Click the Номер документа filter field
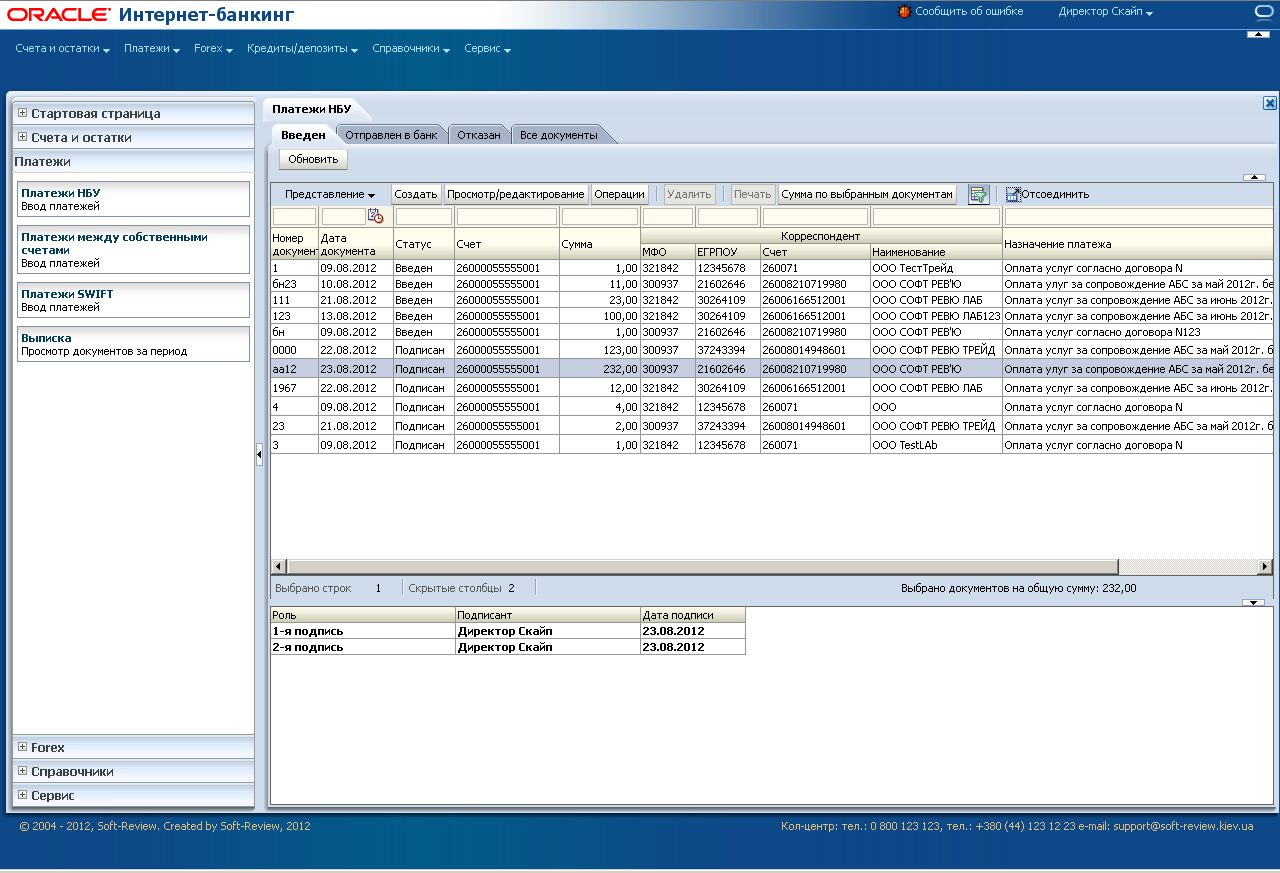1280x873 pixels. click(x=294, y=216)
